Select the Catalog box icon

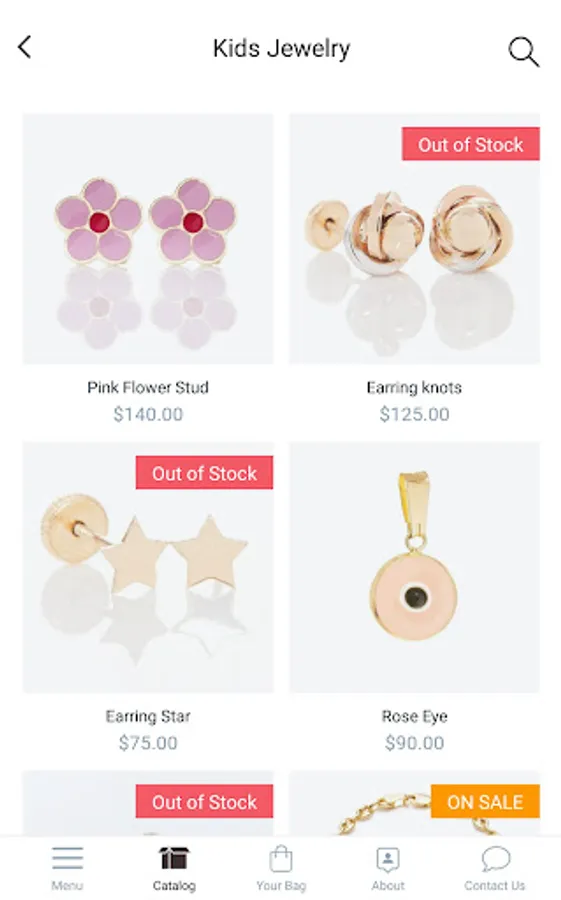click(174, 859)
